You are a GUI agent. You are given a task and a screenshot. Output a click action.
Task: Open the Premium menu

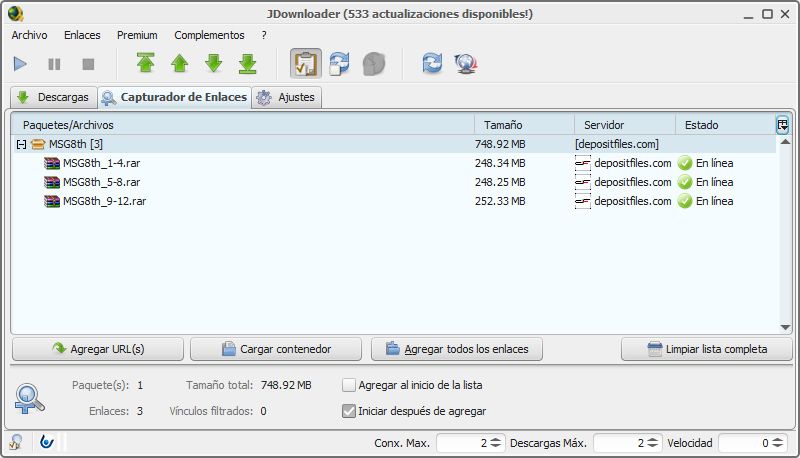pos(137,35)
